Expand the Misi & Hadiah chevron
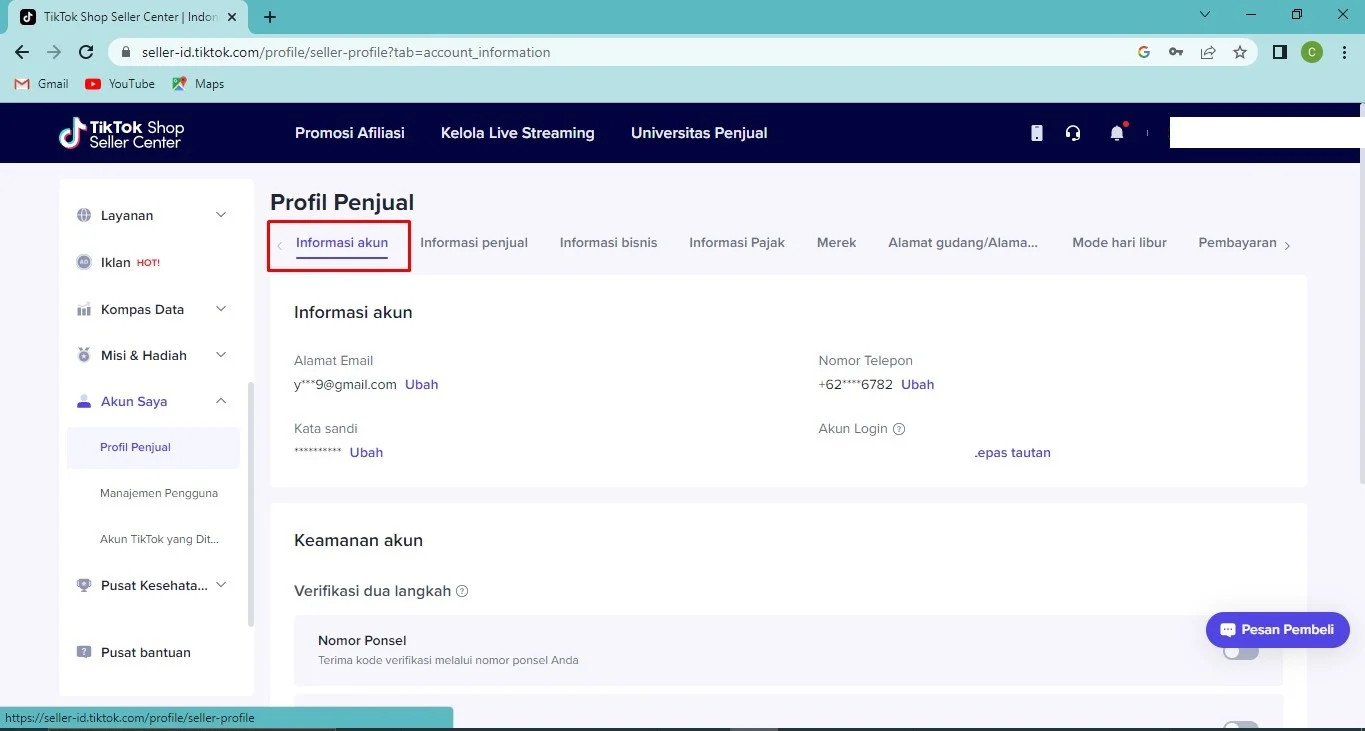Image resolution: width=1365 pixels, height=731 pixels. click(221, 355)
